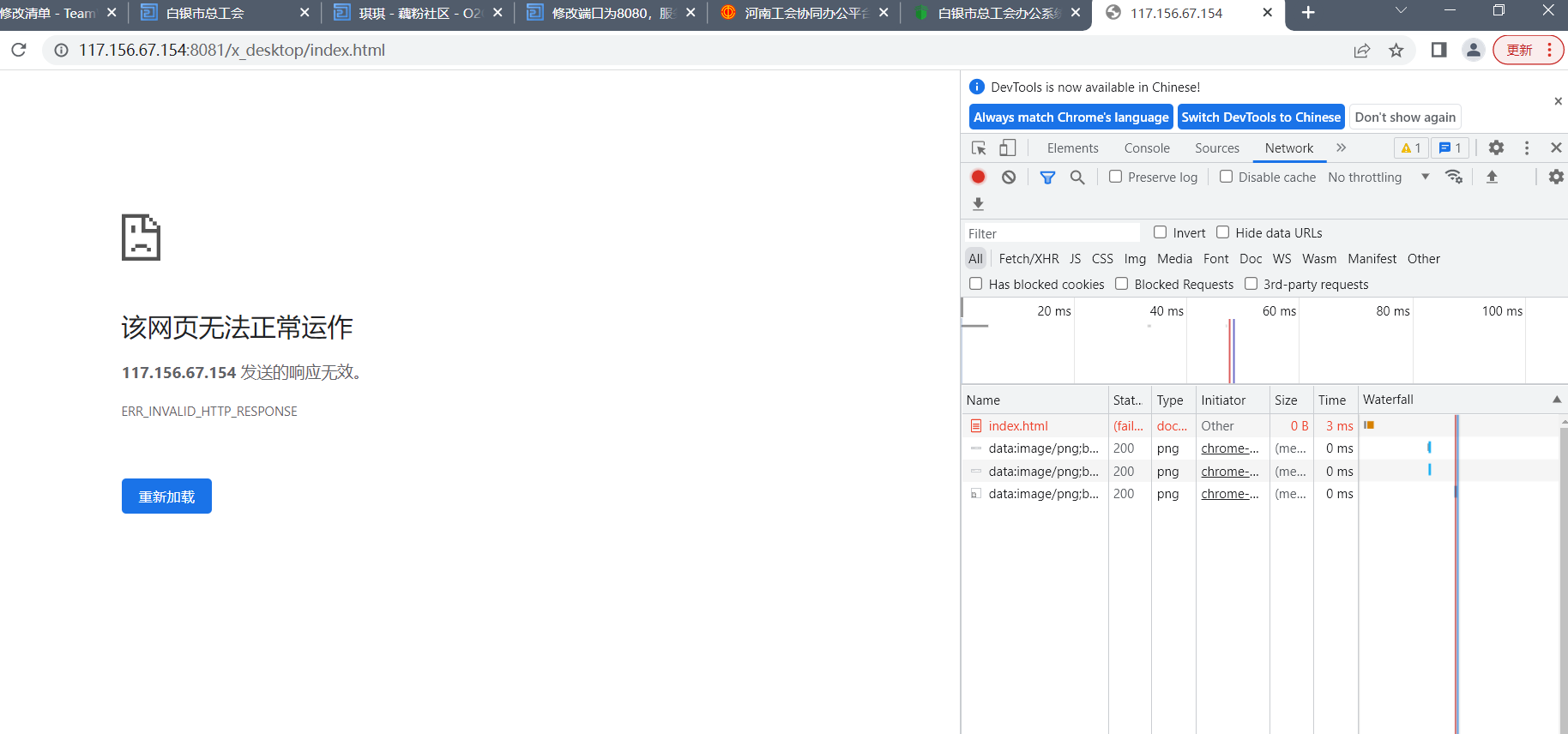Open the DevTools customize three-dot menu

coord(1527,147)
